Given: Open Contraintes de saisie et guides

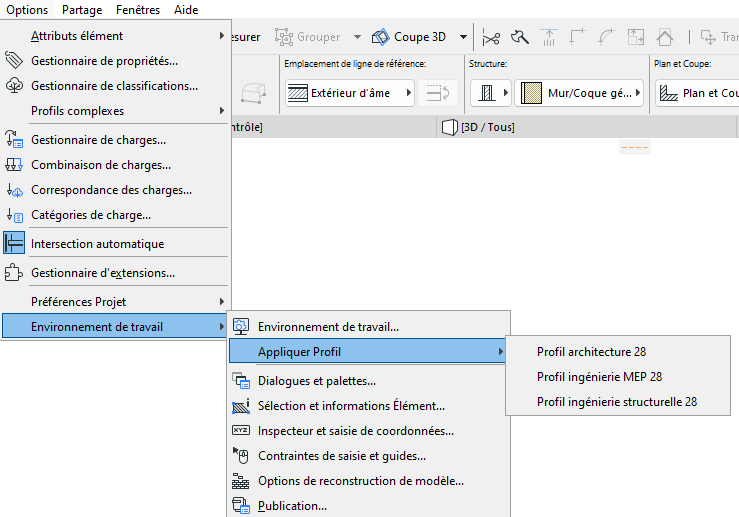Looking at the screenshot, I should tap(369, 456).
